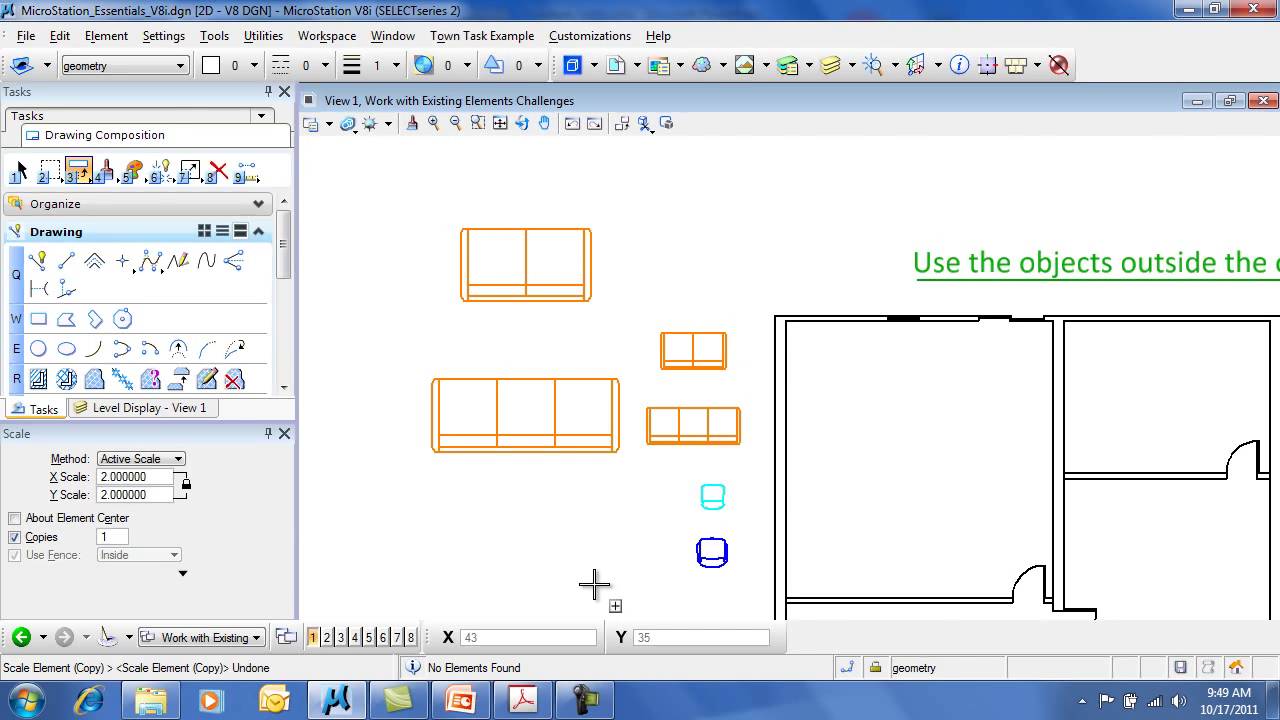Open Internet Explorer from the taskbar
This screenshot has height=720, width=1280.
point(89,700)
